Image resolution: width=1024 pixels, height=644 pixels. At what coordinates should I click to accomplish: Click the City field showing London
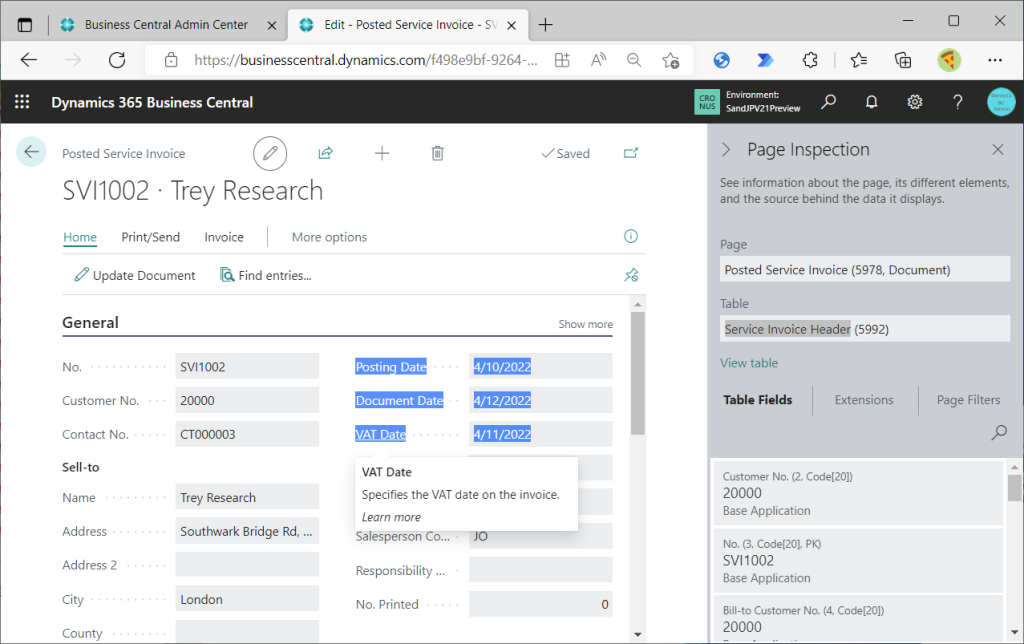(x=247, y=599)
